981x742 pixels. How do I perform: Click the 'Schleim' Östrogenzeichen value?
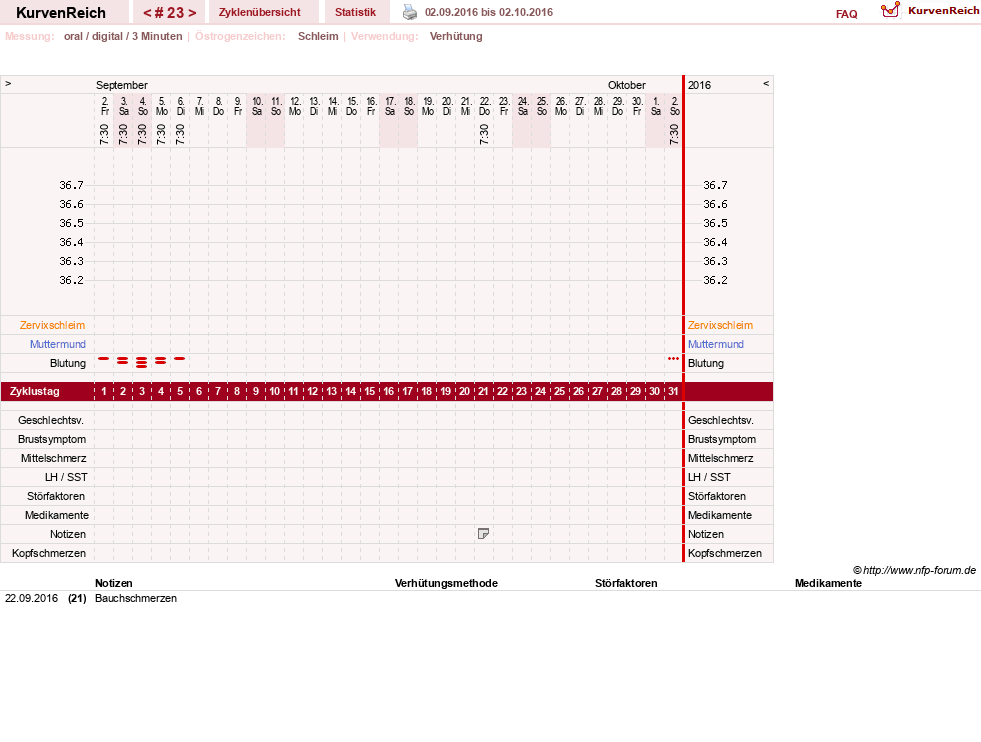tap(318, 36)
